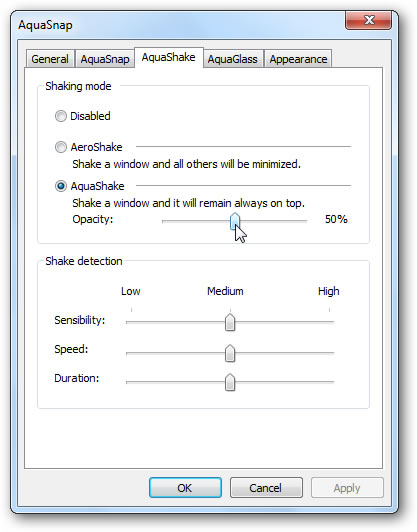Select the AquaShake radio option
417x532 pixels.
point(61,186)
